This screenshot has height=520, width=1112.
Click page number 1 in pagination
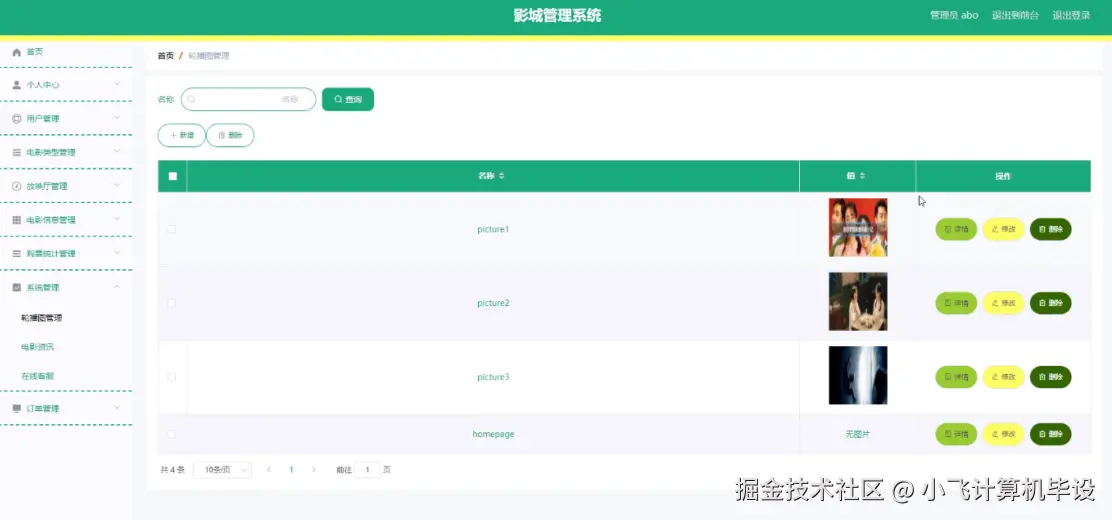[x=291, y=470]
